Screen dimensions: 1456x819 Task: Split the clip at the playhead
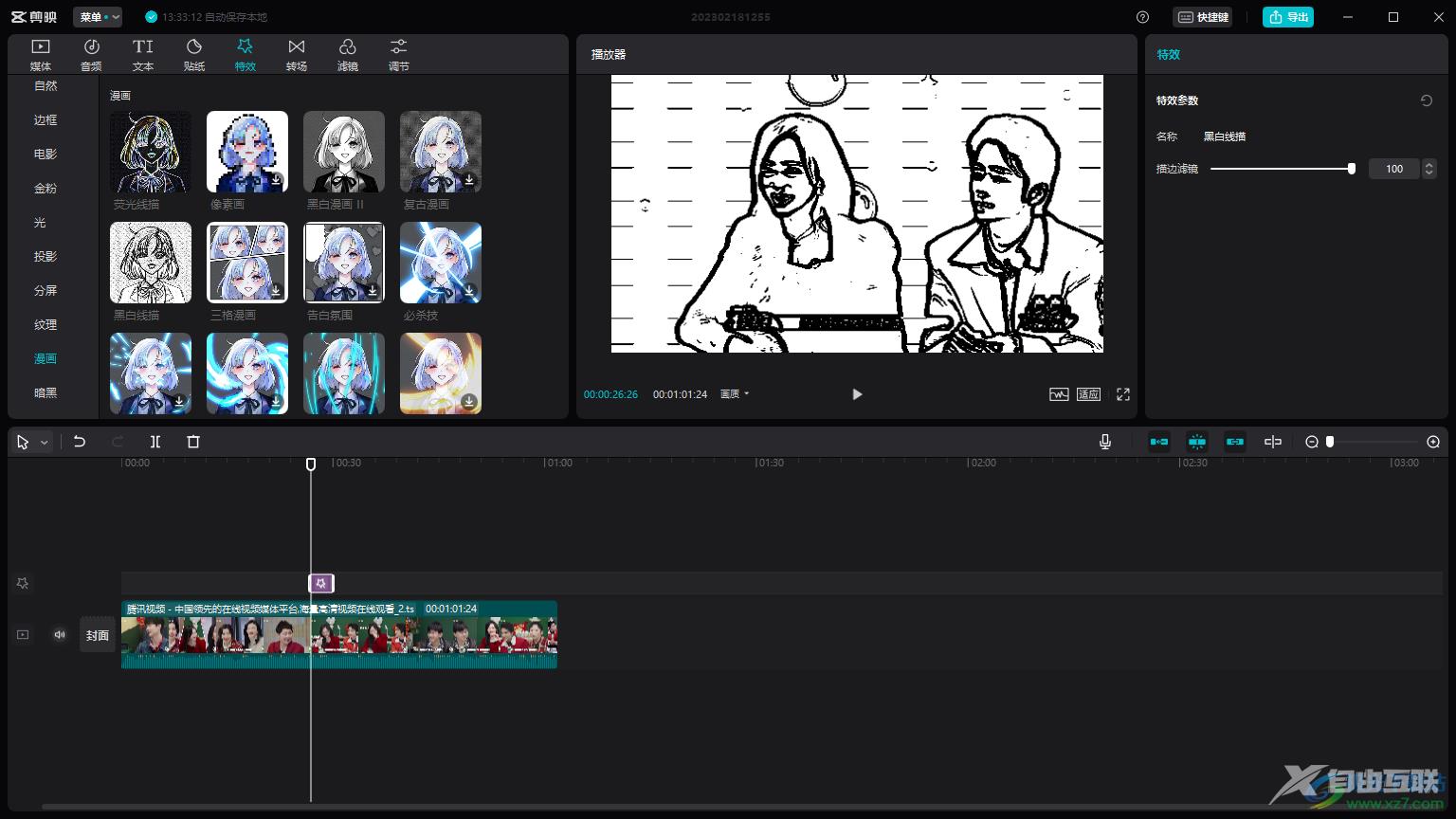155,442
